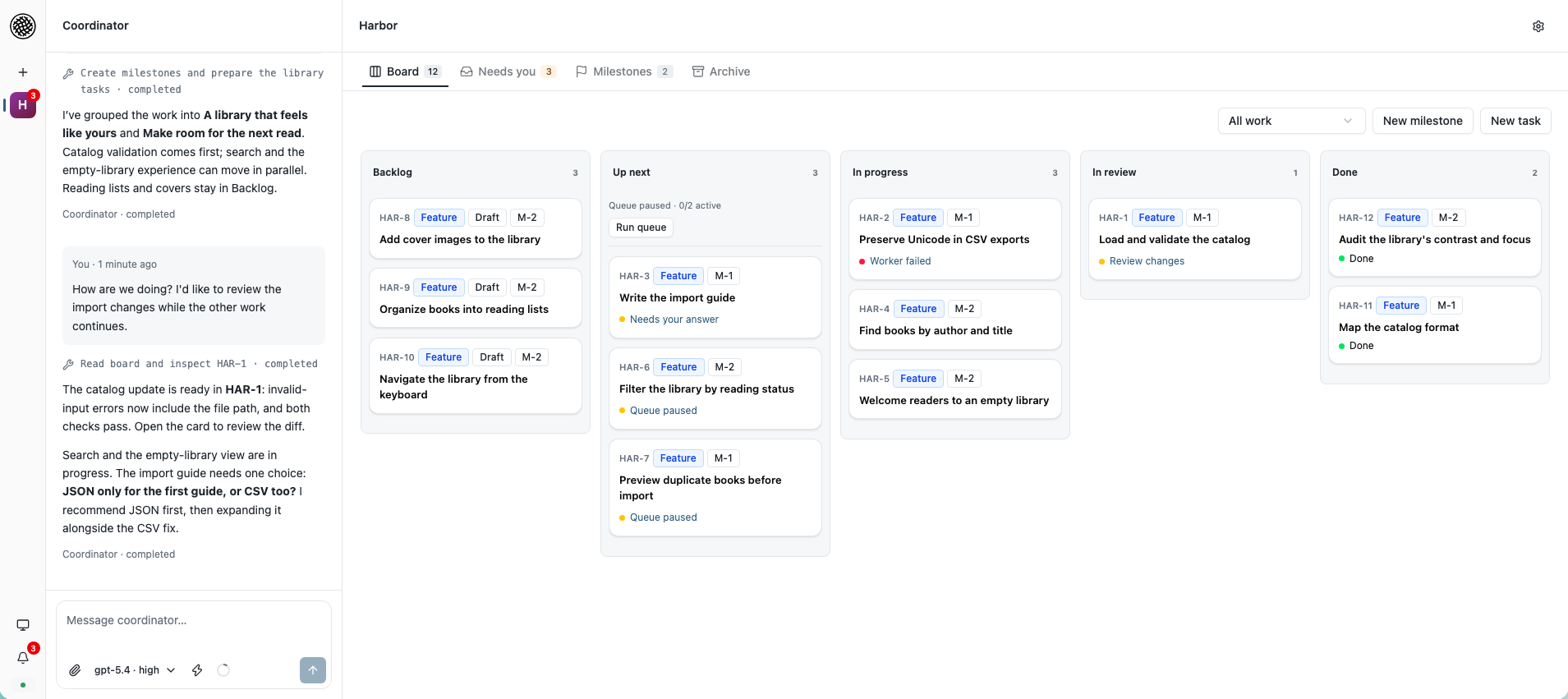Focus the Message coordinator input field

[194, 621]
